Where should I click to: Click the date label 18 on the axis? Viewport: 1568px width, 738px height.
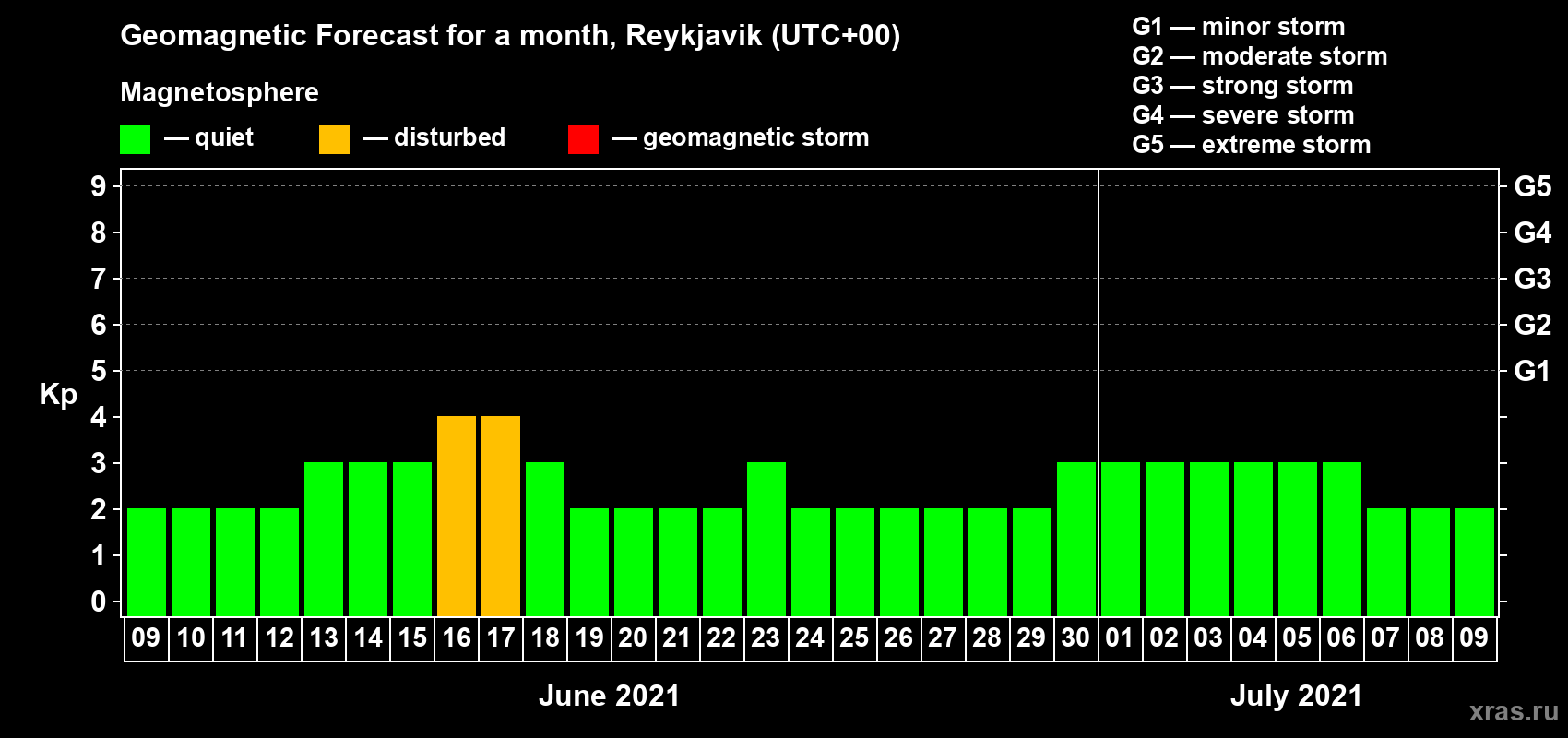click(x=545, y=638)
